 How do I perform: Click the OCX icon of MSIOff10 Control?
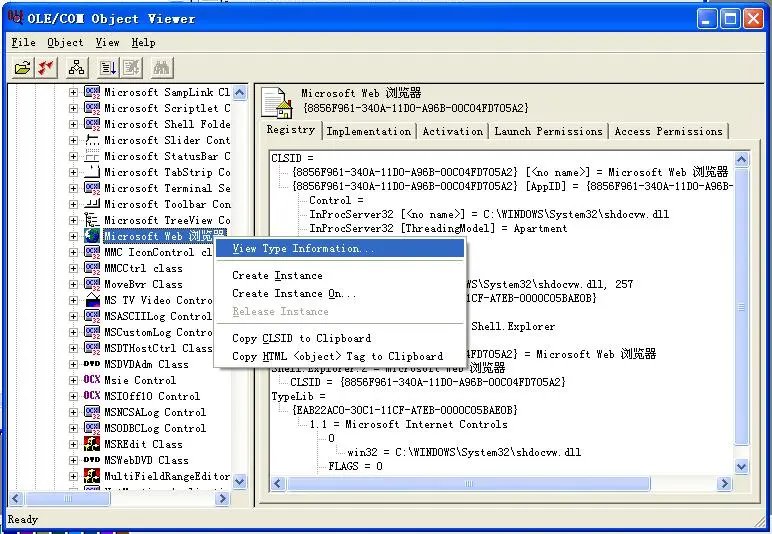click(92, 396)
